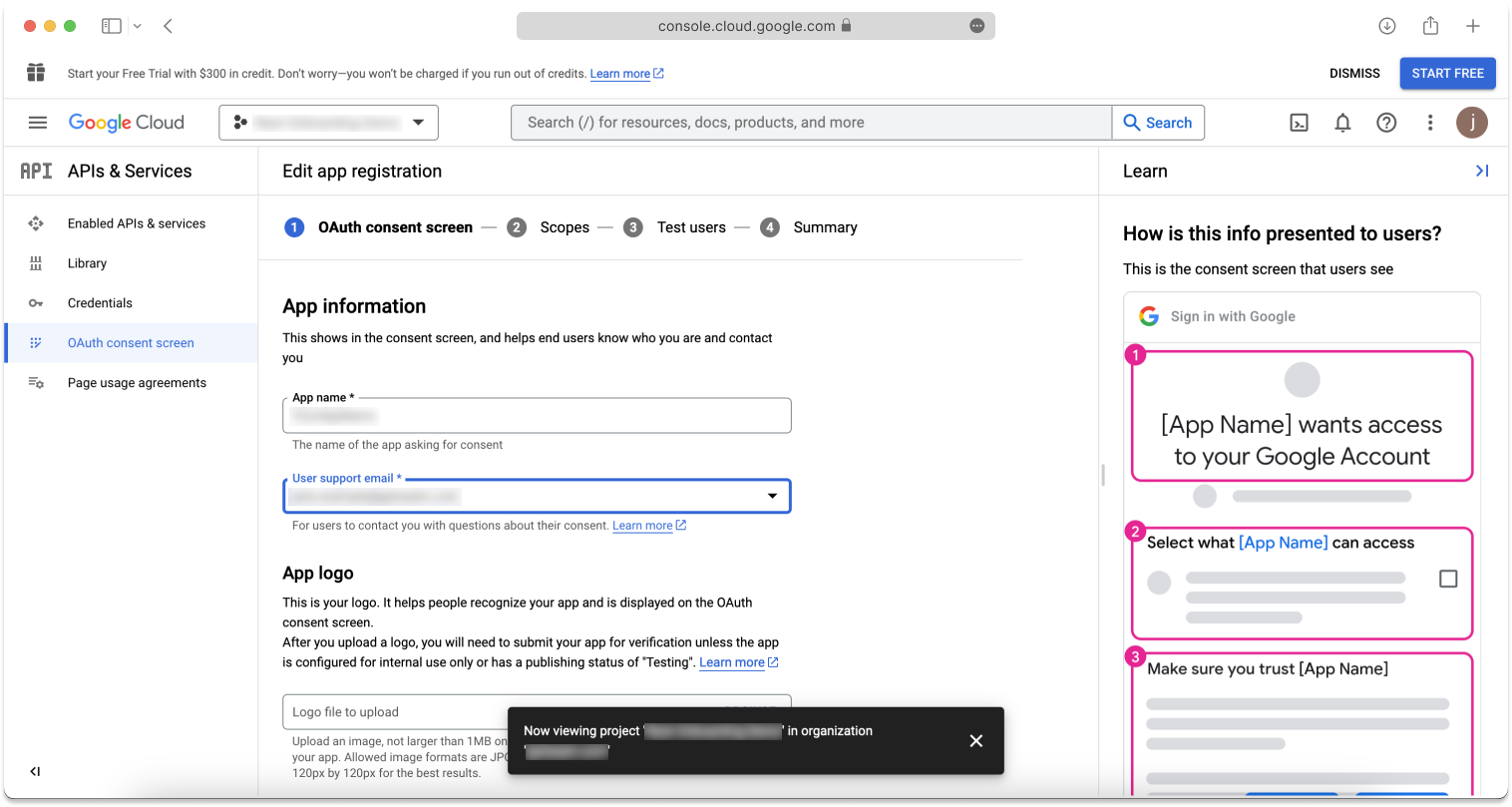Go to the Test users step
The height and width of the screenshot is (807, 1512).
click(691, 226)
